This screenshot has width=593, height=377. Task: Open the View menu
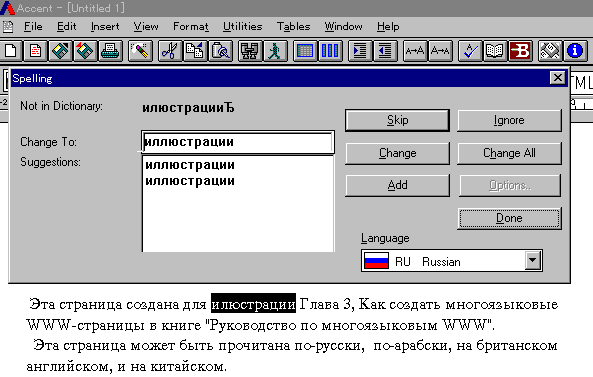coord(146,26)
